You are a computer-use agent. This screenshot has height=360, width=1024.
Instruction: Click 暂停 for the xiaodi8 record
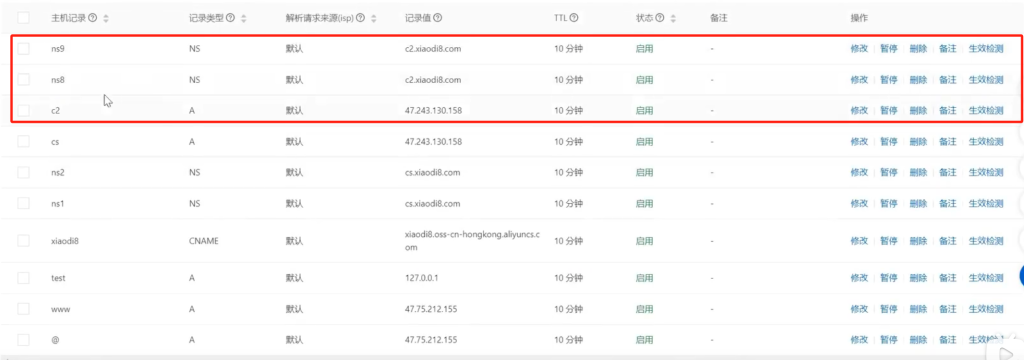888,241
